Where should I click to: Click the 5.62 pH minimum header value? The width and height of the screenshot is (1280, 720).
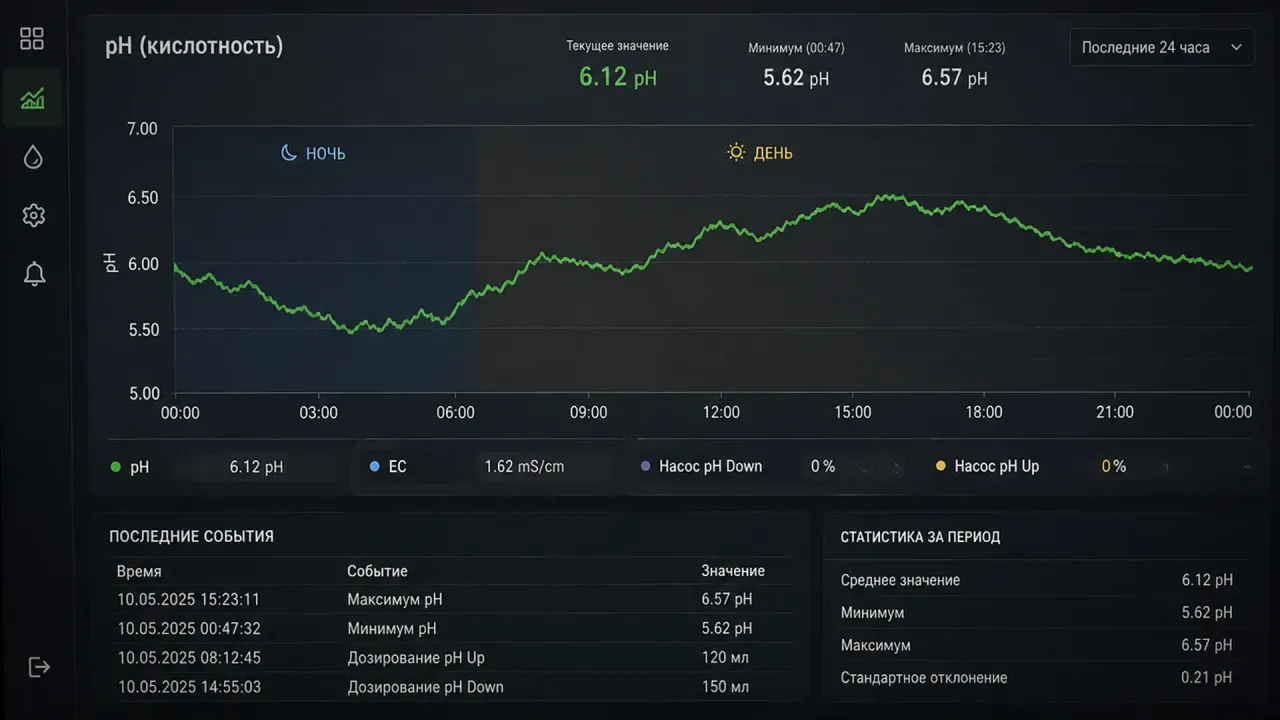[796, 78]
